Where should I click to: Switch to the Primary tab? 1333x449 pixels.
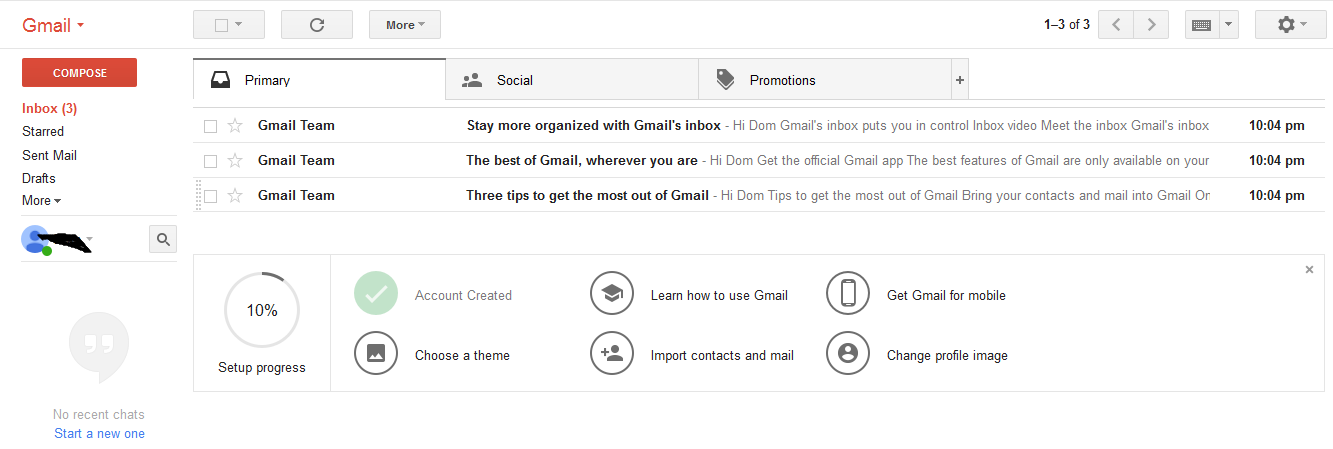(x=319, y=80)
